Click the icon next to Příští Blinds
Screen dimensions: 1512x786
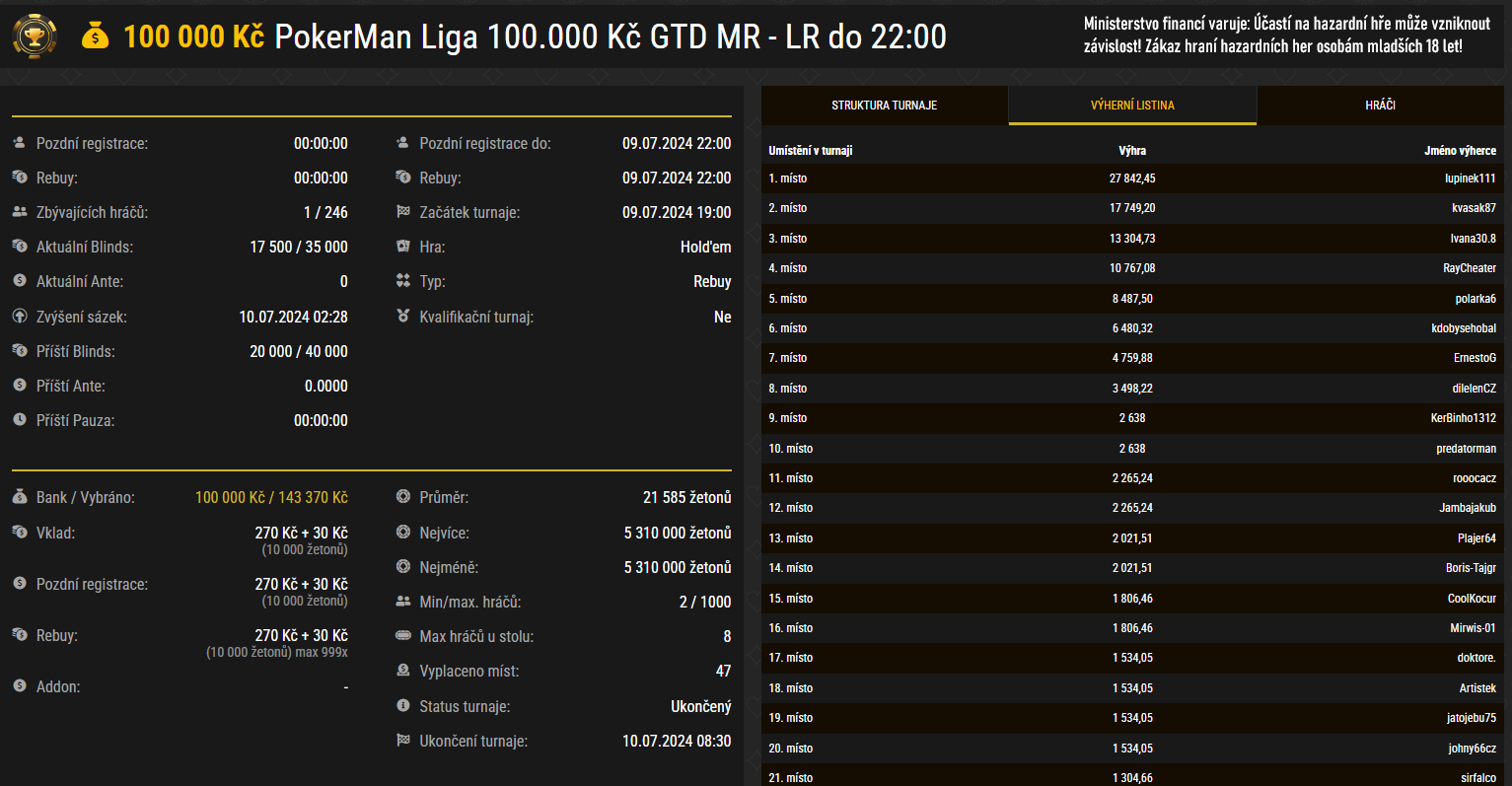pos(19,351)
